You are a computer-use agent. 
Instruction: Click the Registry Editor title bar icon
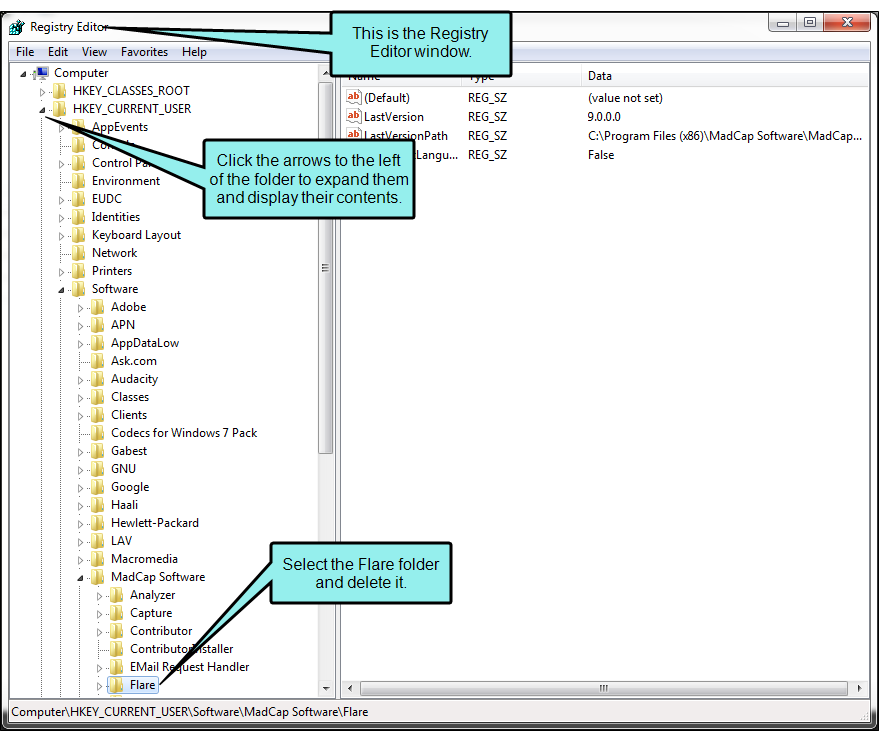17,27
